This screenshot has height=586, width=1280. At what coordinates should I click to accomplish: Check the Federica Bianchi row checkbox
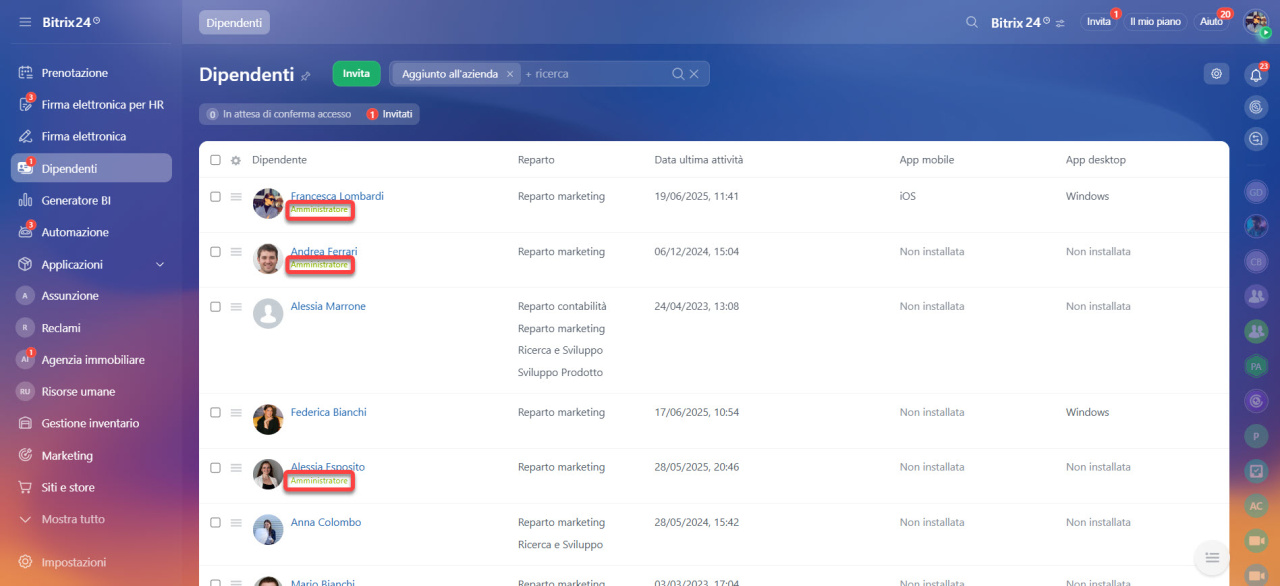(216, 412)
